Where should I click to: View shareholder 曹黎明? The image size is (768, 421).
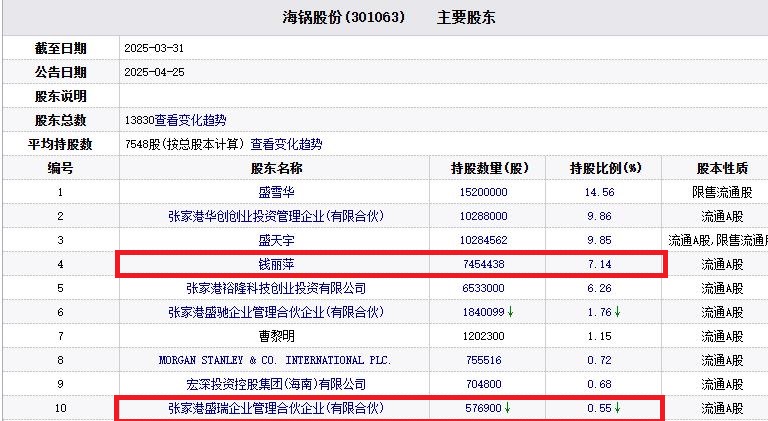click(x=276, y=336)
